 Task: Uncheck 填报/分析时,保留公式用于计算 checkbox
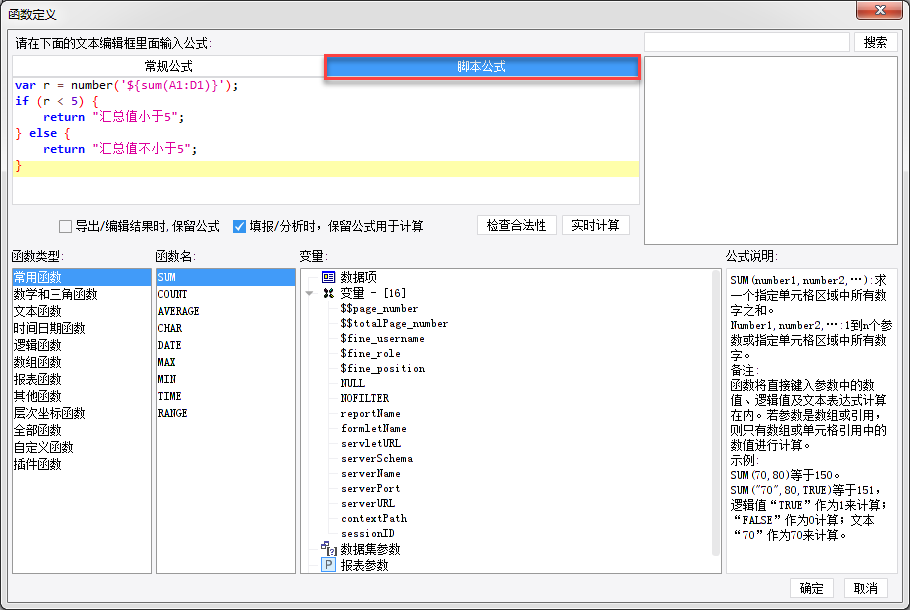[x=239, y=226]
